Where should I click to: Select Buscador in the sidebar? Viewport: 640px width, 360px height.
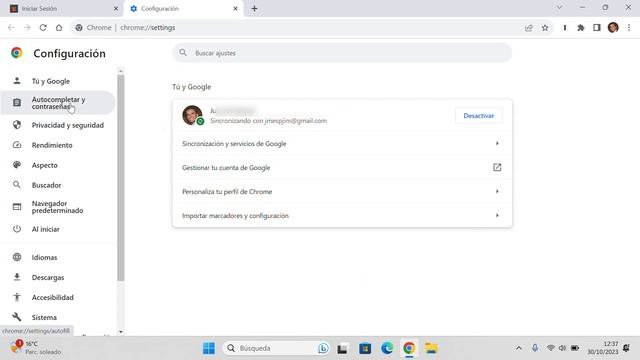(46, 185)
